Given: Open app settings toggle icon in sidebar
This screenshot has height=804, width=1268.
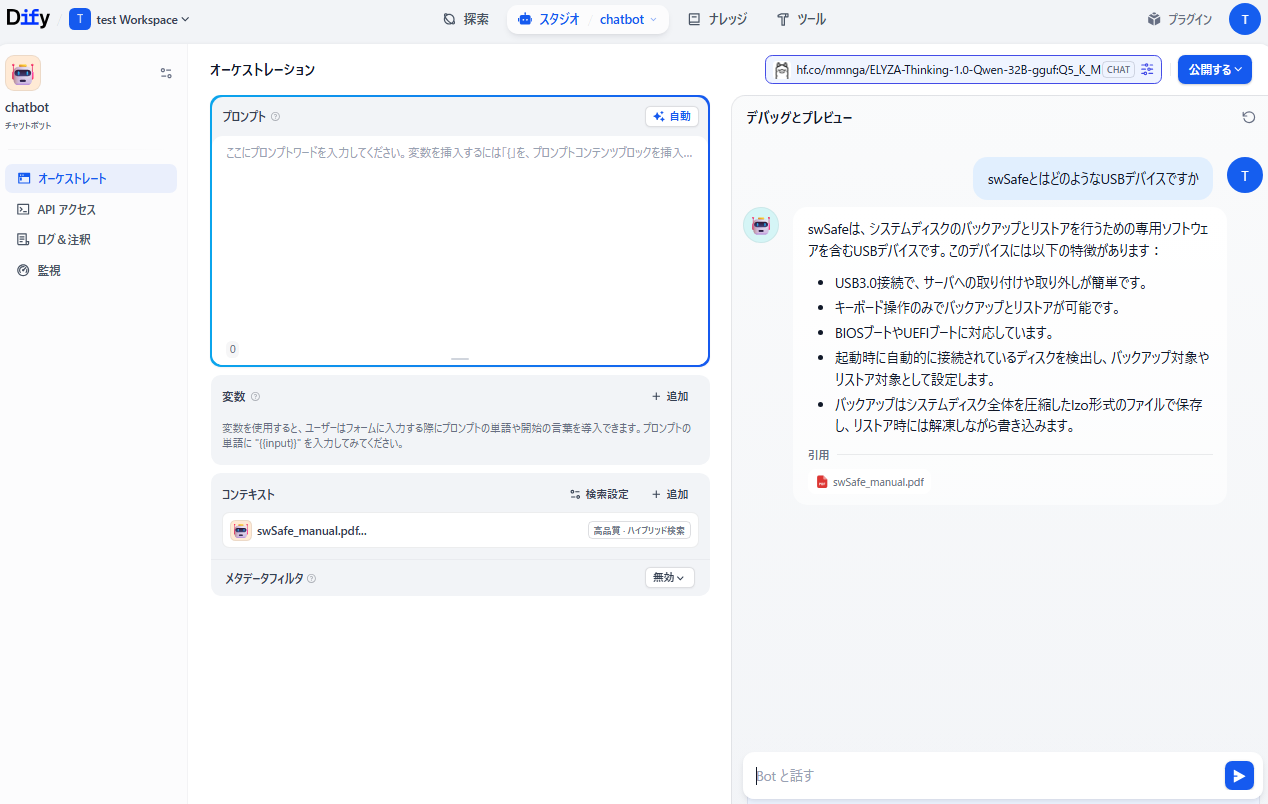Looking at the screenshot, I should pyautogui.click(x=166, y=73).
